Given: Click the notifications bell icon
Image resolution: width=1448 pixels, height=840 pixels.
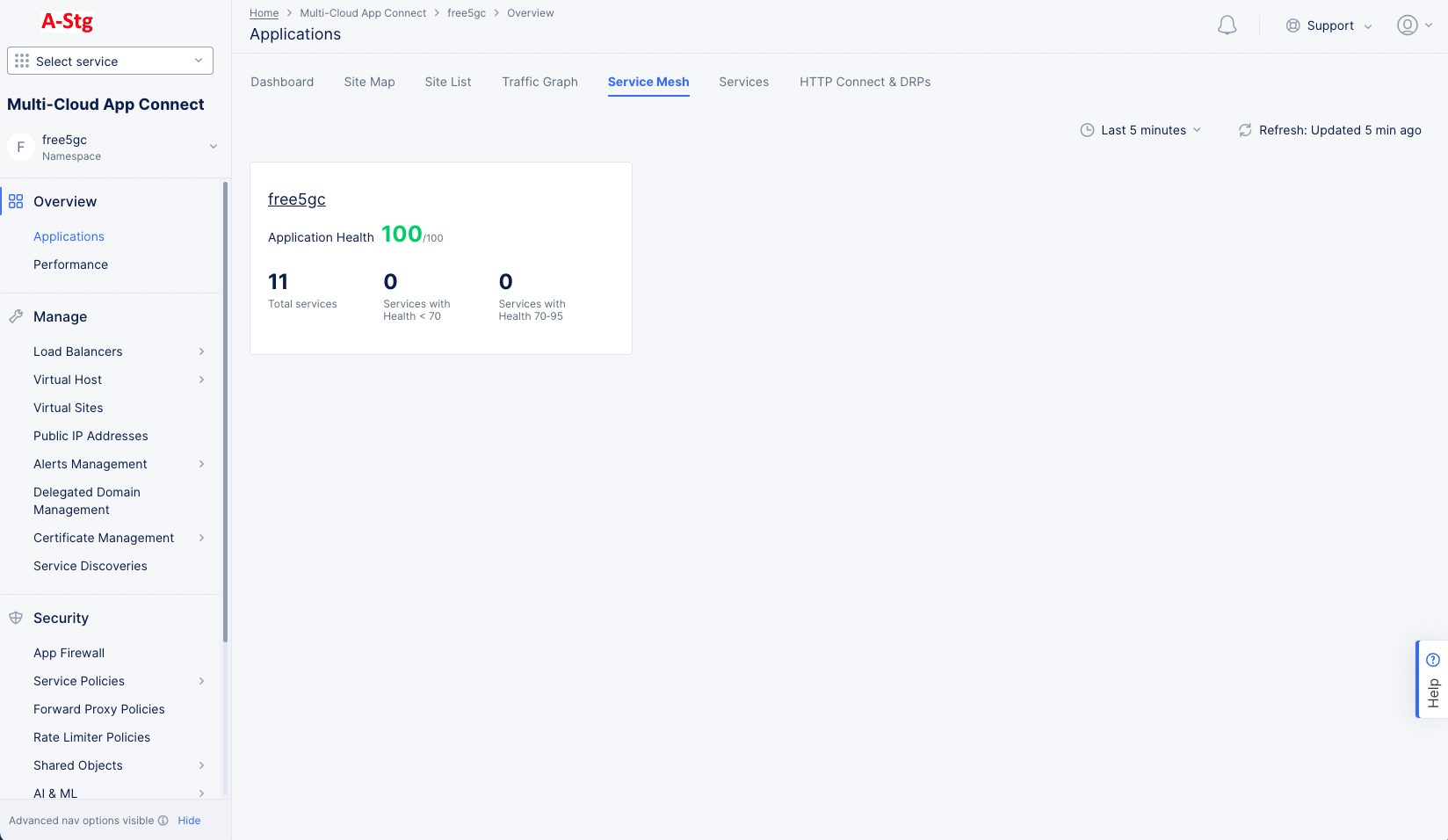Looking at the screenshot, I should (1227, 25).
